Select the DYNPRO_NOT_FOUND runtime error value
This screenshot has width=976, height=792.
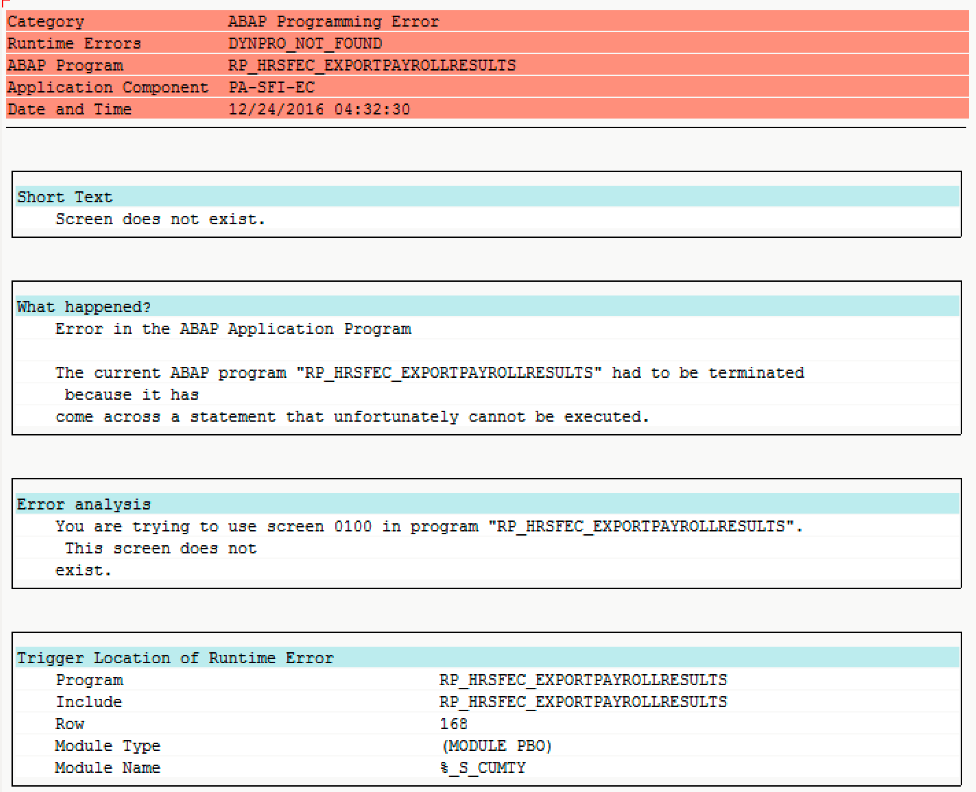tap(305, 44)
